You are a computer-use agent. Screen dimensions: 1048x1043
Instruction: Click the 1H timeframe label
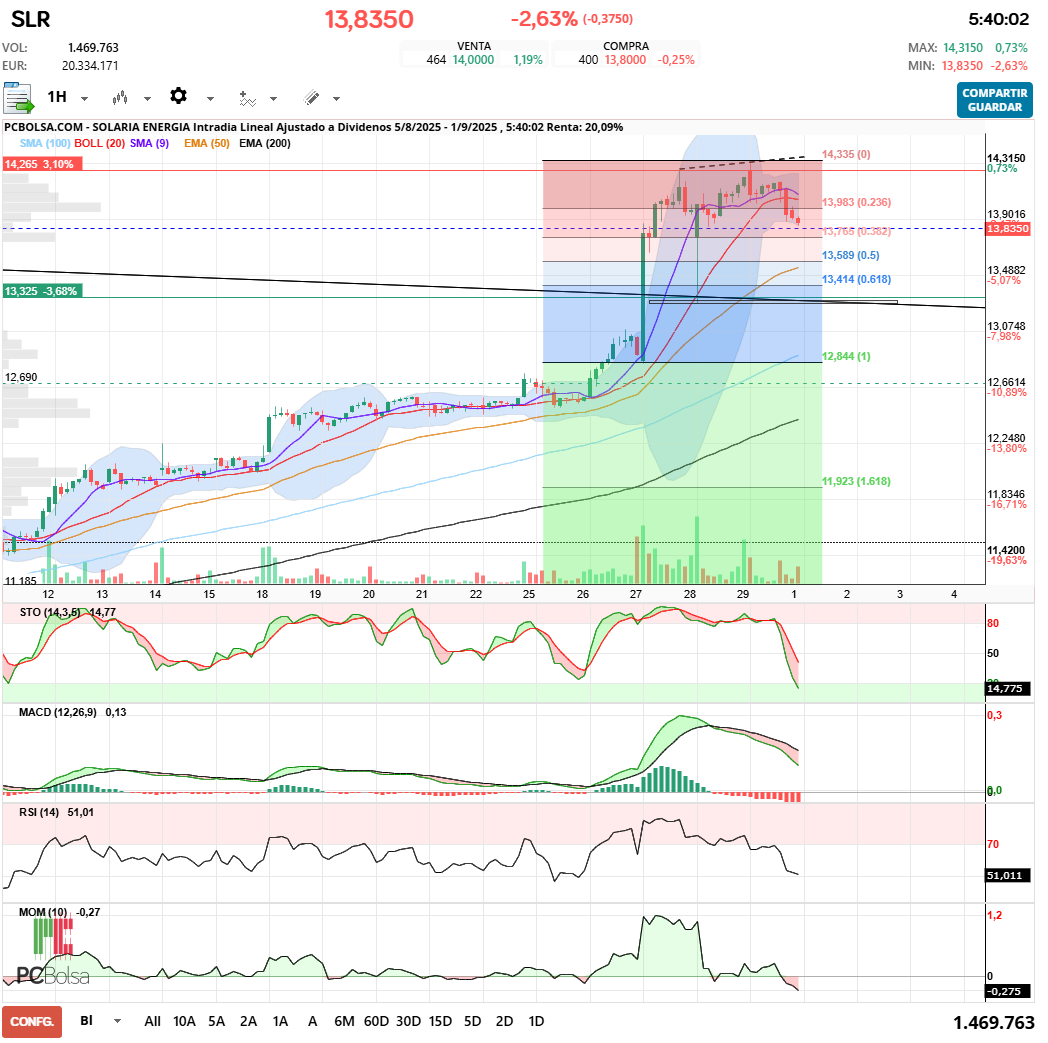(x=57, y=97)
